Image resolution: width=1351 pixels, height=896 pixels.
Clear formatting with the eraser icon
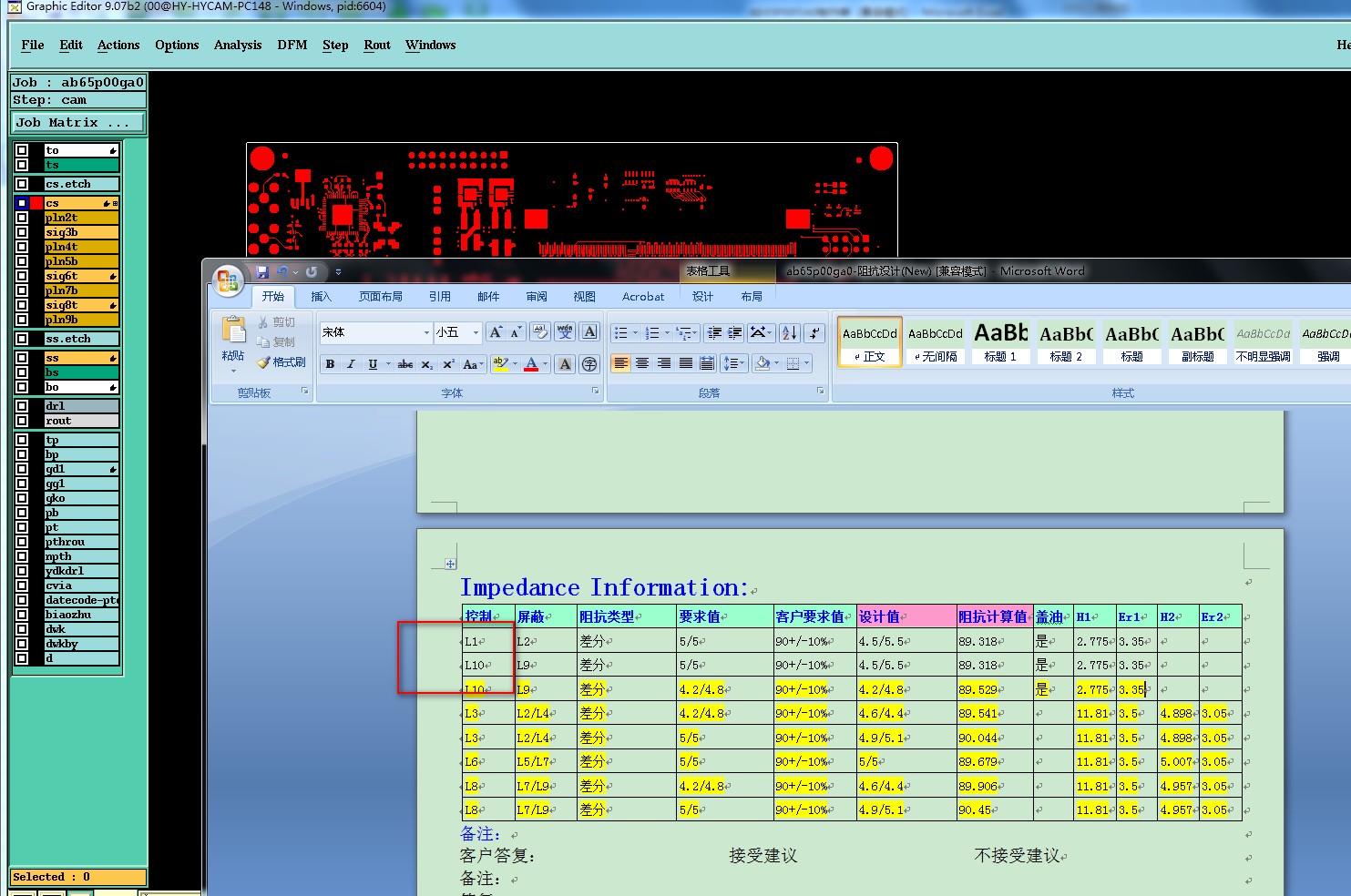[540, 332]
